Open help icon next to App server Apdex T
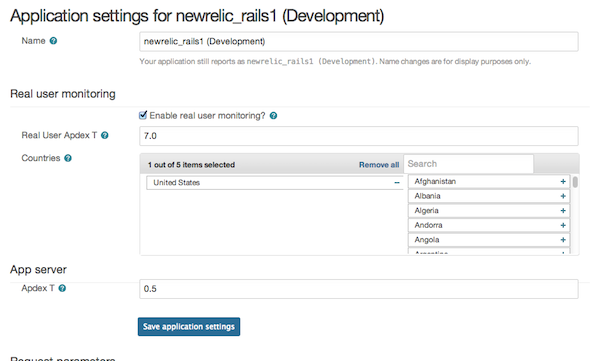This screenshot has height=361, width=600. (x=62, y=288)
